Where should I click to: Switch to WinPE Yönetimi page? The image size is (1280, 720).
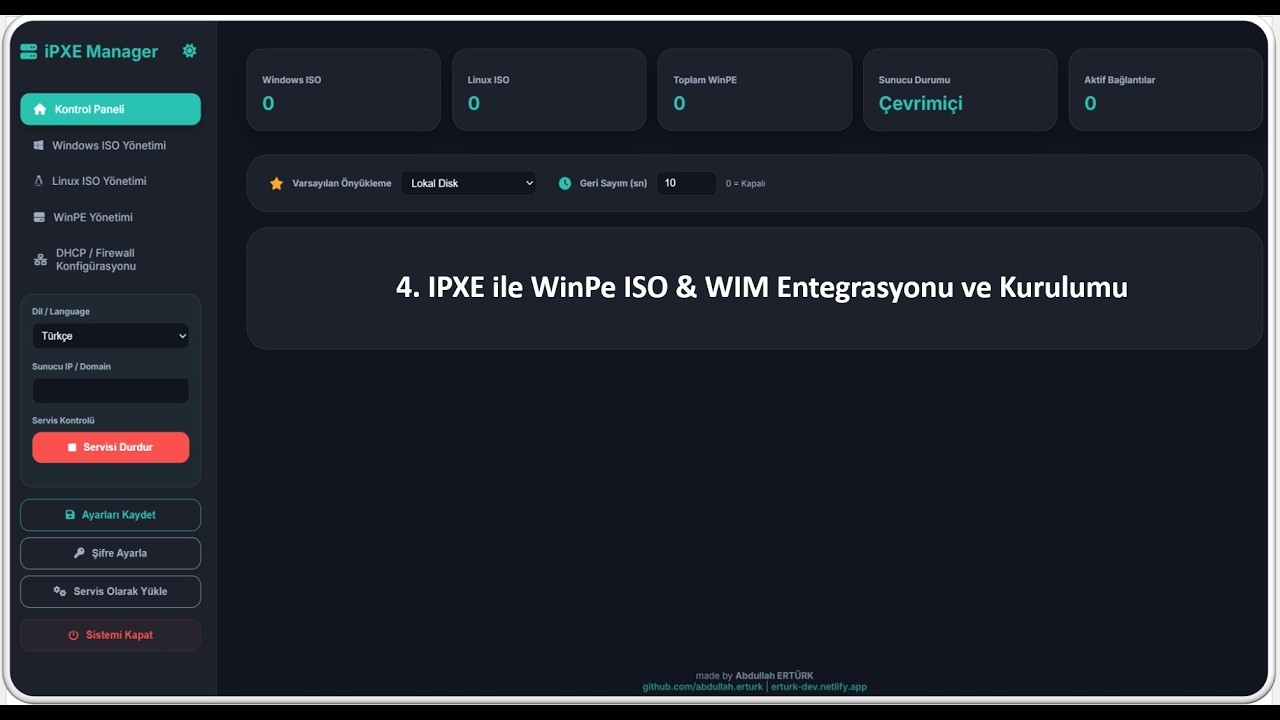(110, 217)
